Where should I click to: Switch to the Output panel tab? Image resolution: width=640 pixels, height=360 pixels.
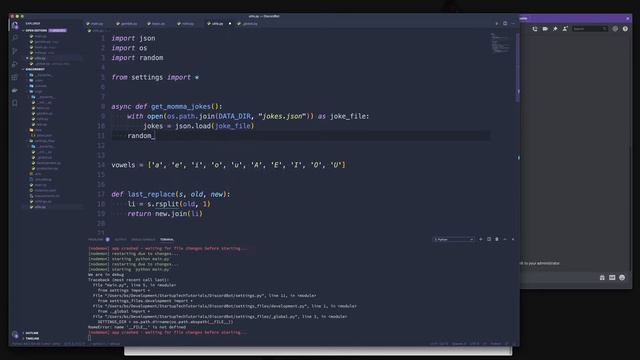coord(120,239)
